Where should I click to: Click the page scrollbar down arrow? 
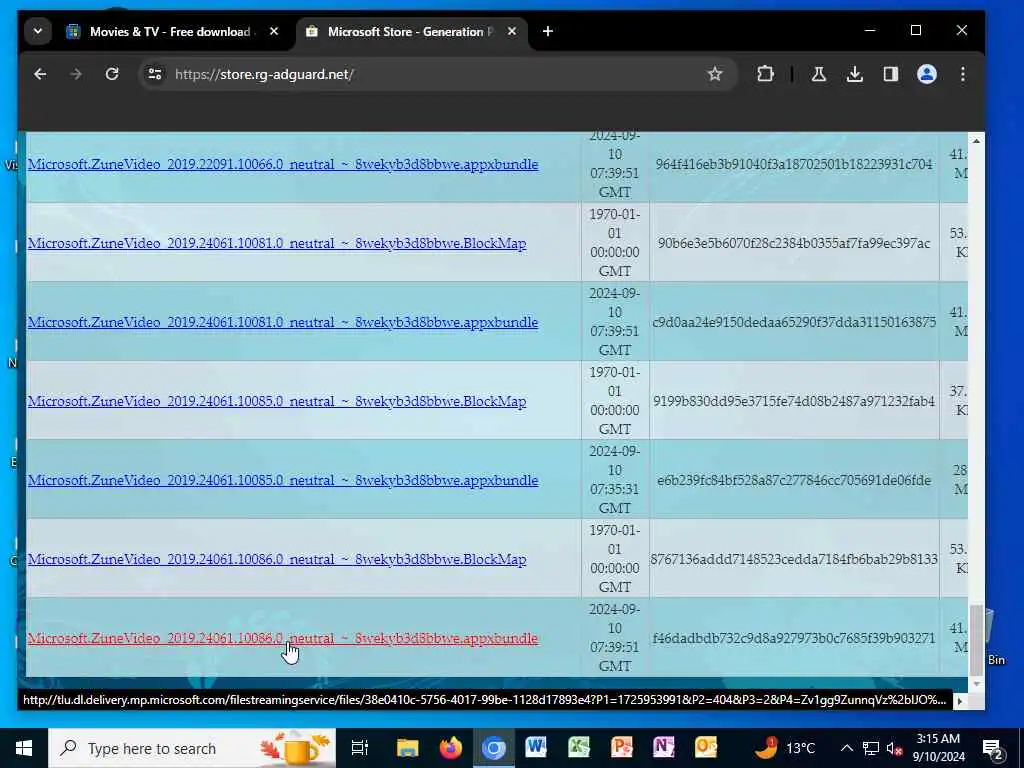976,684
